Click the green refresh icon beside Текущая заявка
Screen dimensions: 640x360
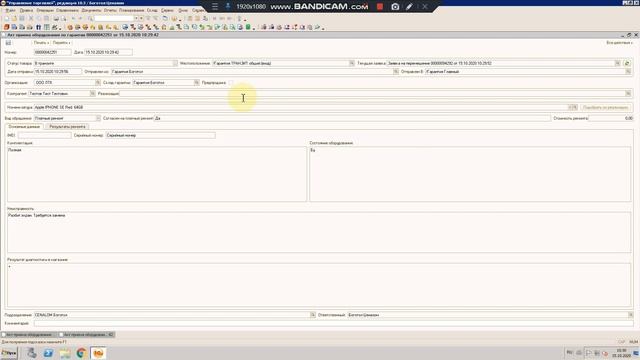(627, 63)
